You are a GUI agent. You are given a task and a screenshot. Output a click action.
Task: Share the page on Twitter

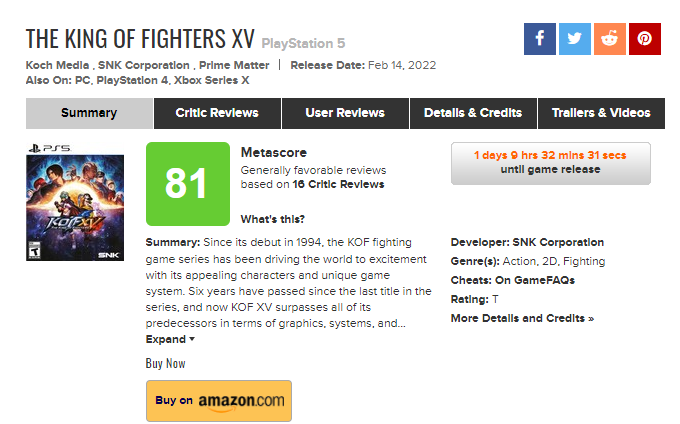point(575,39)
